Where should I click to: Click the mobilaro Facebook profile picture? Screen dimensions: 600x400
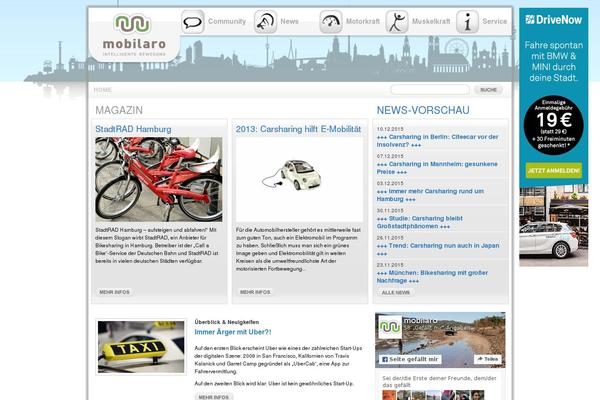(390, 327)
